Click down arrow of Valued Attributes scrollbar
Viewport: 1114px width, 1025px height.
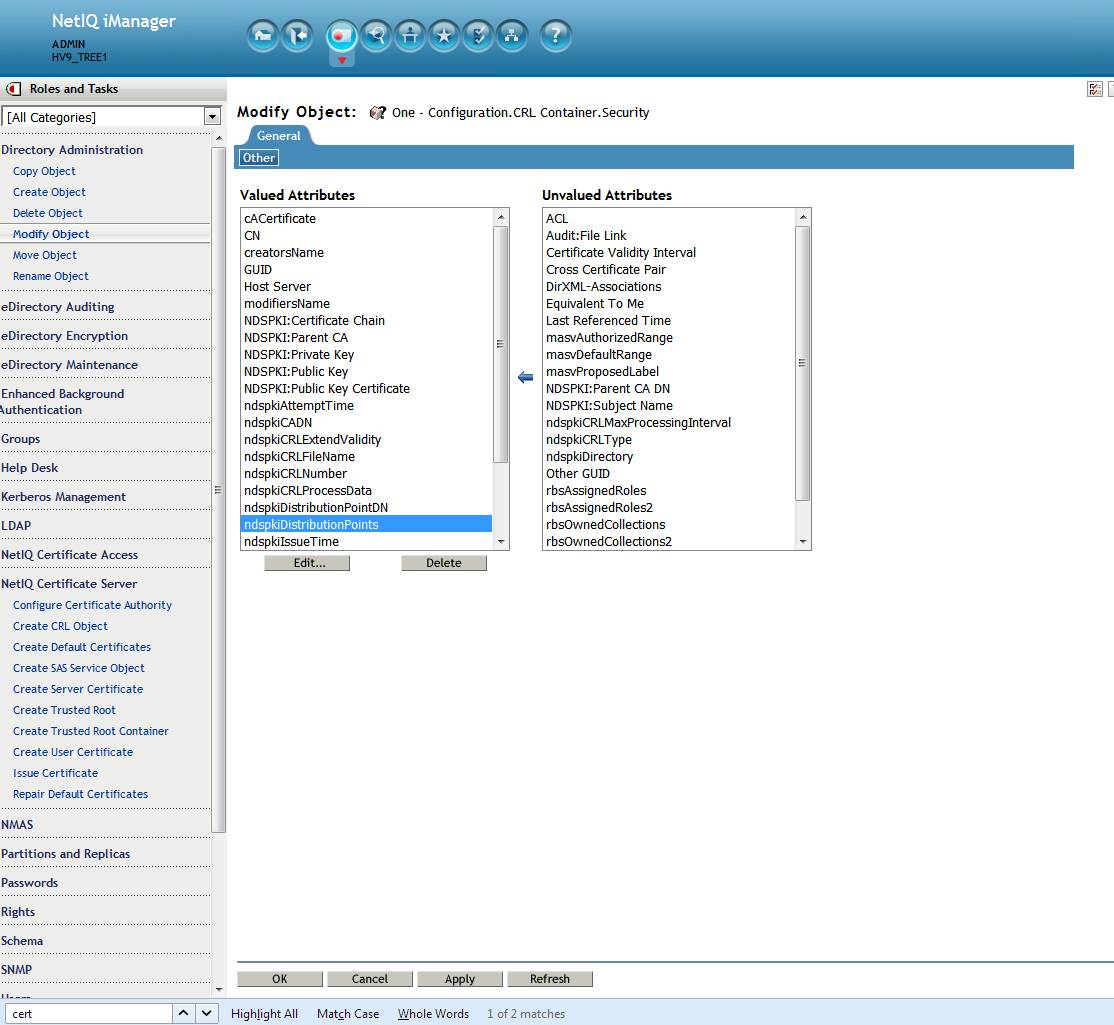[x=501, y=542]
